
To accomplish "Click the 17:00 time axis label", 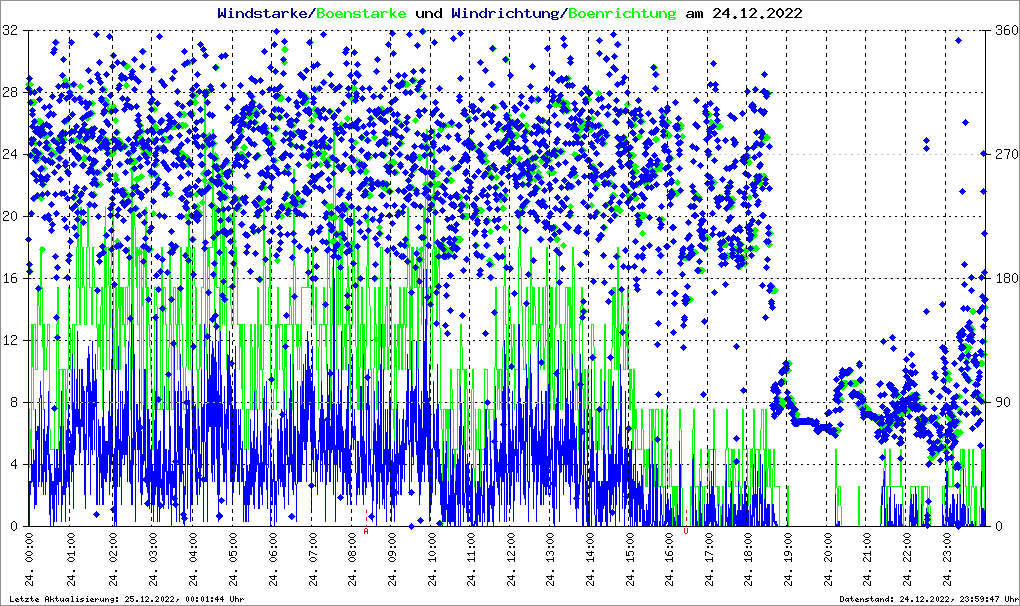I will click(x=709, y=560).
